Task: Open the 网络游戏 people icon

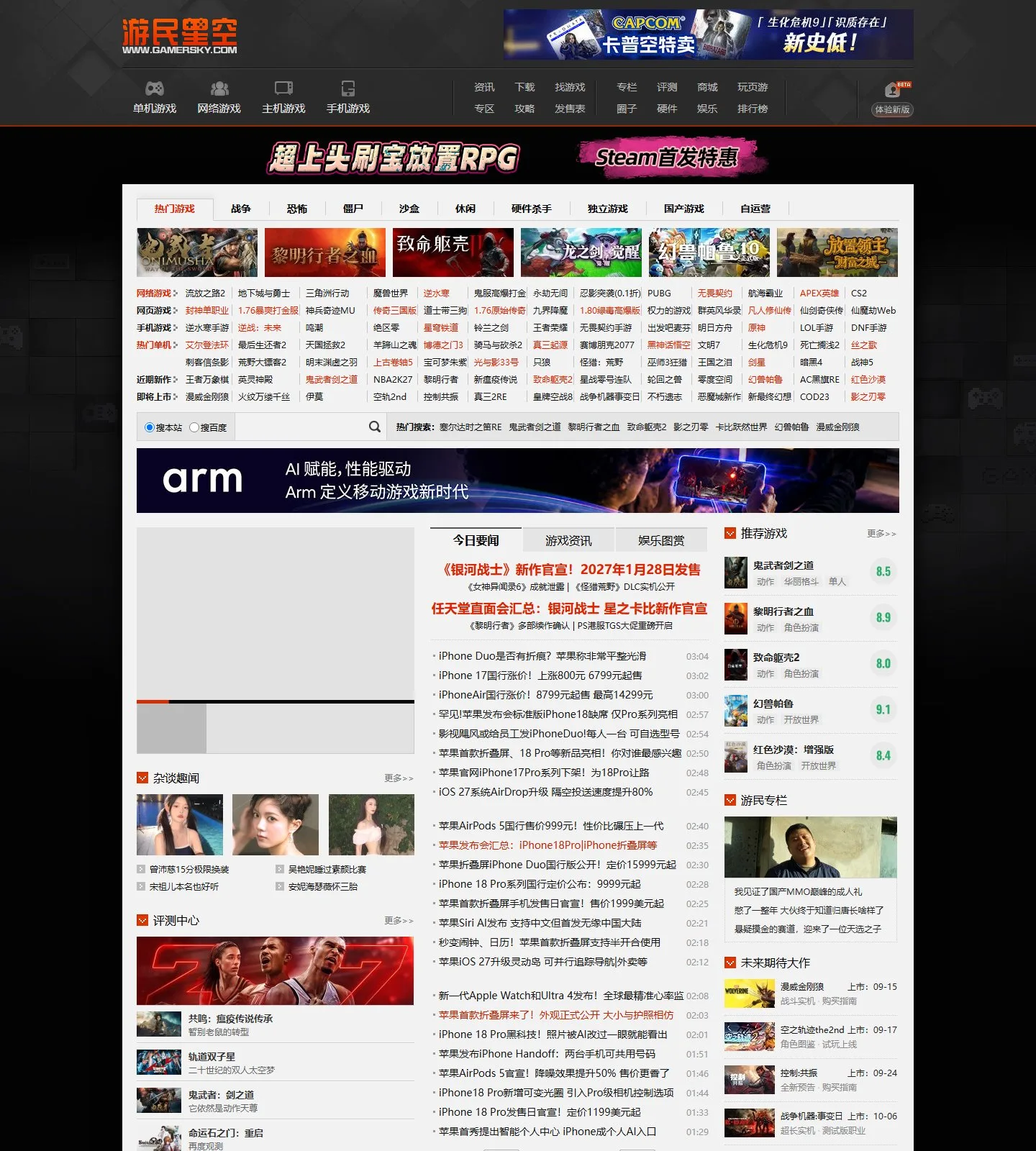Action: 219,88
